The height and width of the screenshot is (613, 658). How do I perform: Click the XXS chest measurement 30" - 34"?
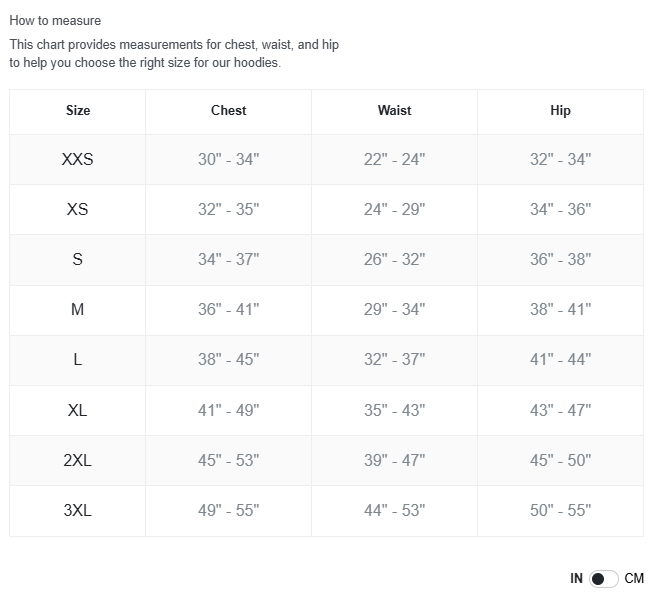point(228,159)
